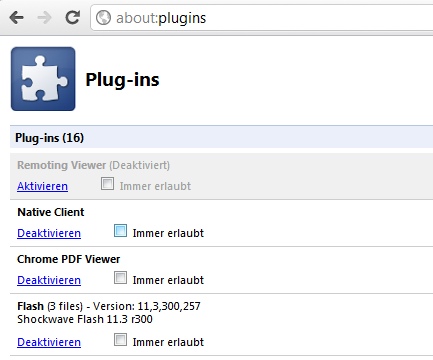Image resolution: width=433 pixels, height=360 pixels.
Task: Click the Native Client plug-in name
Action: [51, 212]
